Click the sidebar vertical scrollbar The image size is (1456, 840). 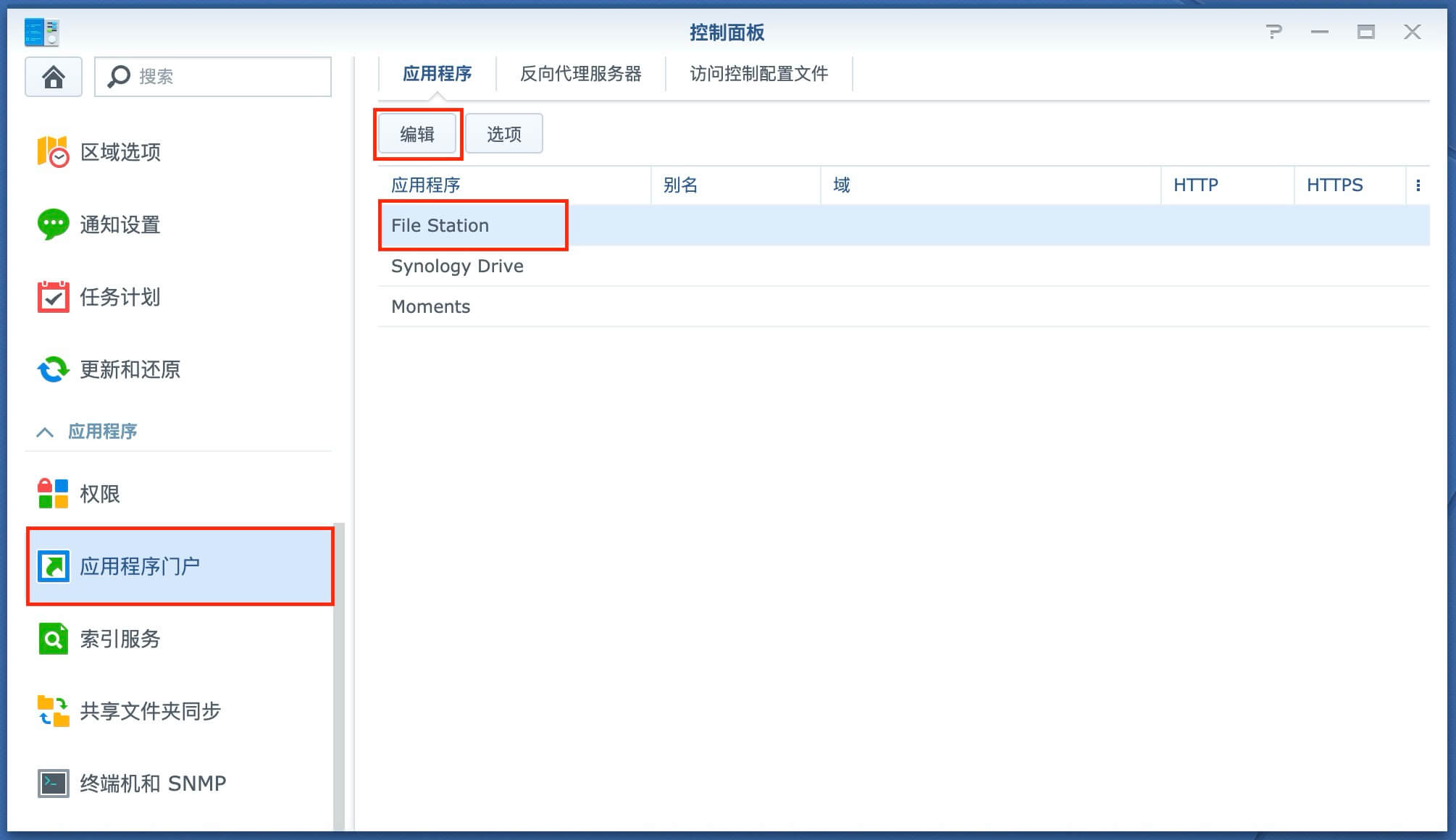pos(339,676)
